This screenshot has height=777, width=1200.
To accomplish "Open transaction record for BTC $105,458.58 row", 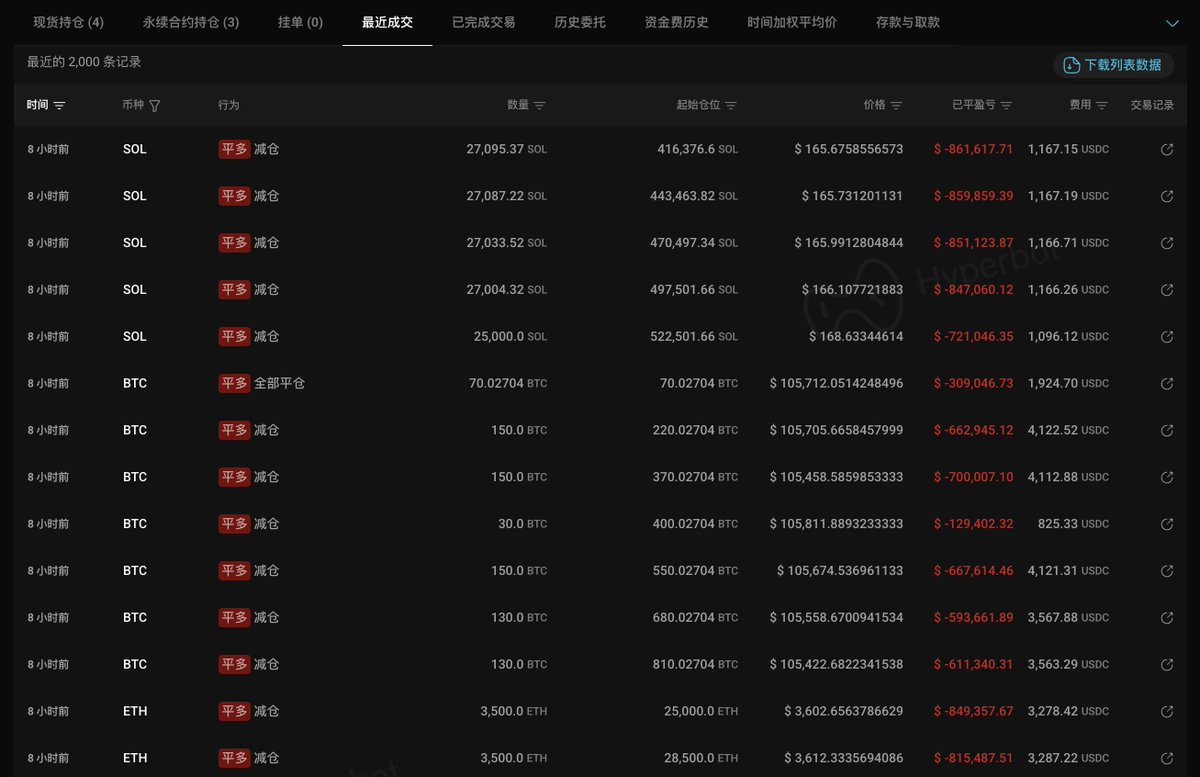I will (1166, 478).
